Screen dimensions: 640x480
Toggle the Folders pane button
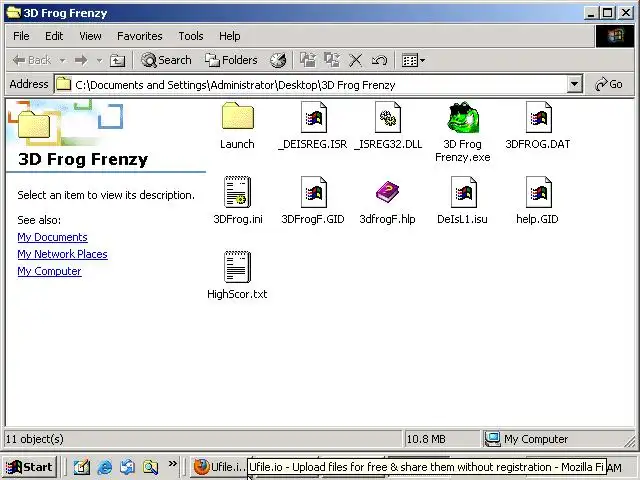[231, 60]
